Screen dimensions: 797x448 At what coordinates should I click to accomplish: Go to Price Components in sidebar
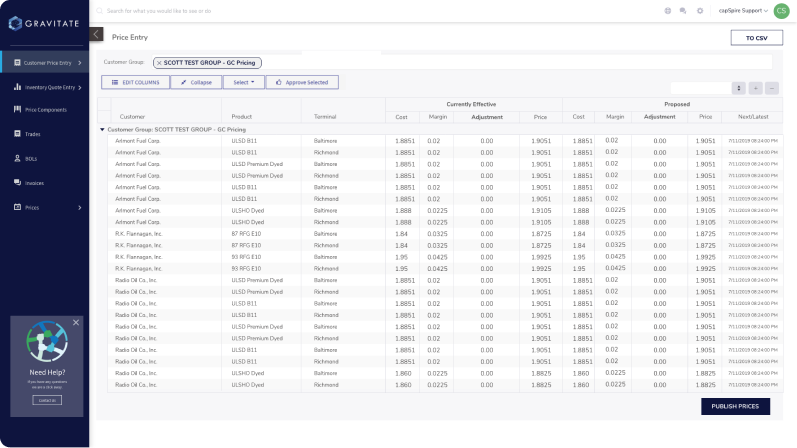pyautogui.click(x=44, y=109)
